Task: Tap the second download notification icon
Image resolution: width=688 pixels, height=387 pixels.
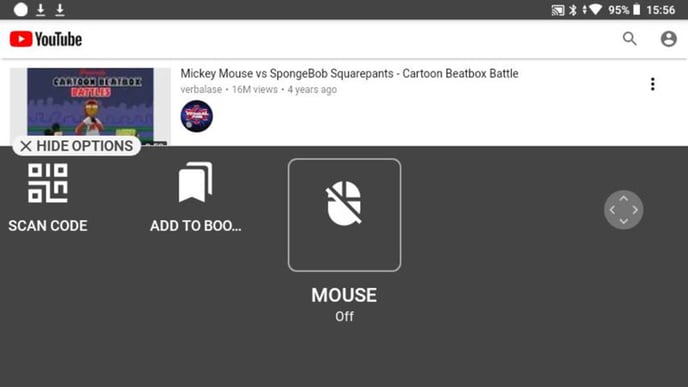Action: click(x=60, y=10)
